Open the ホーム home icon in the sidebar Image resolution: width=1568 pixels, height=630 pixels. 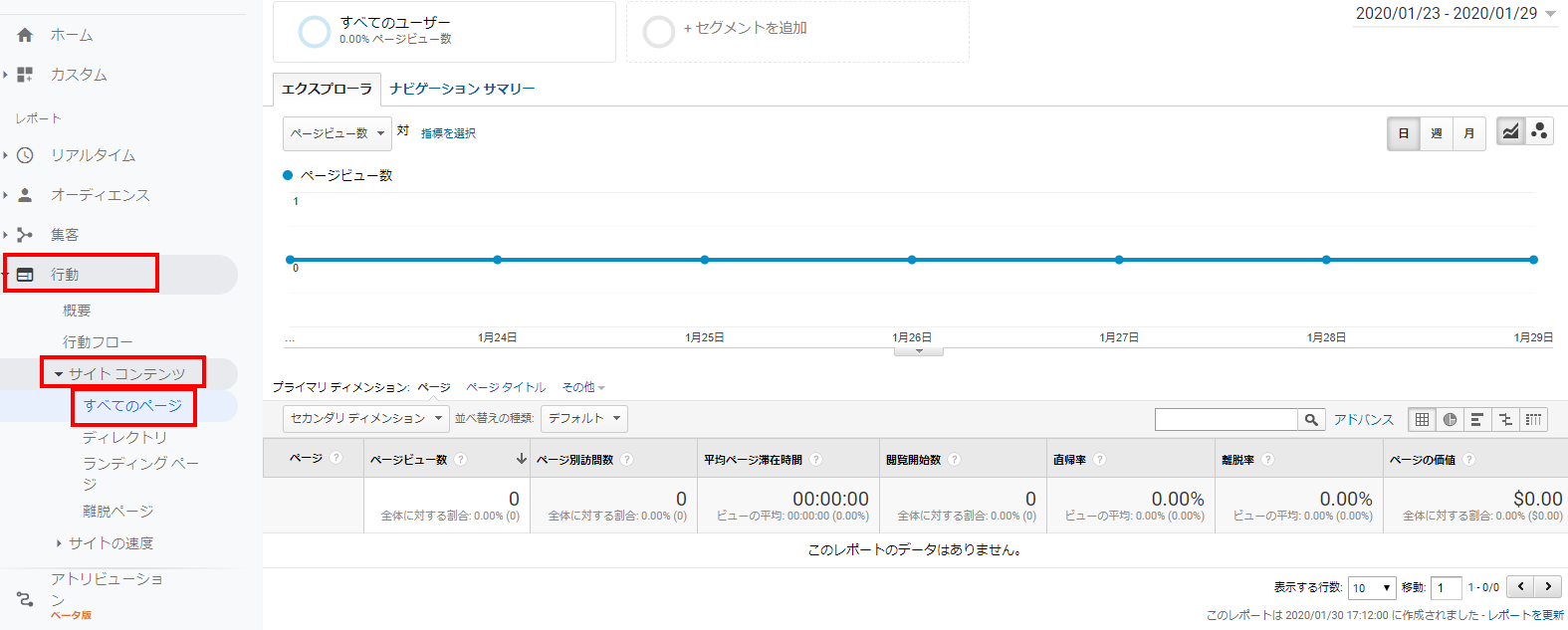25,35
